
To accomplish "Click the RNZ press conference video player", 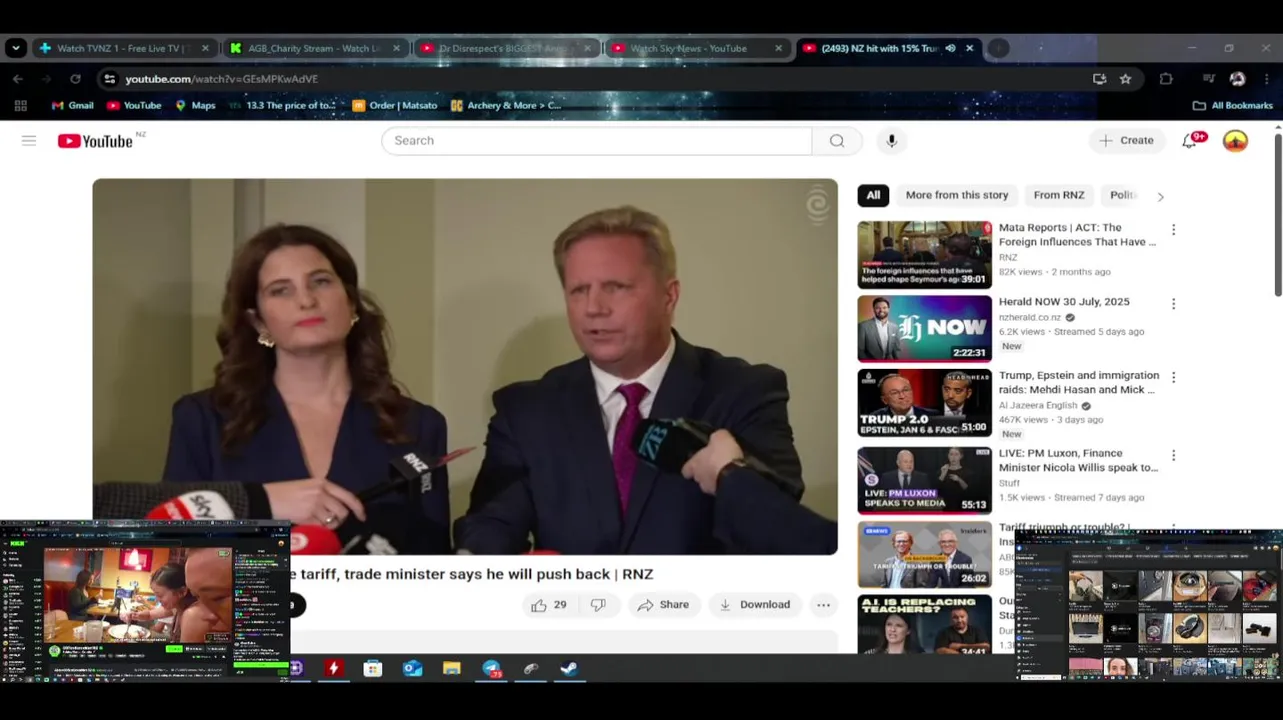I will (x=465, y=366).
